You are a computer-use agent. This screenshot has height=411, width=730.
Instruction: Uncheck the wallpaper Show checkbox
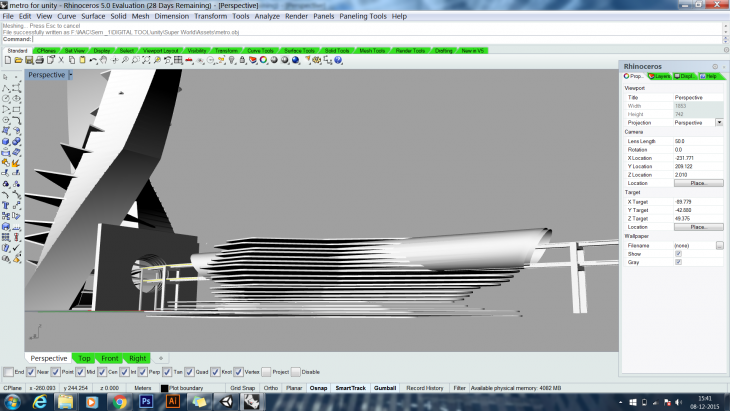coord(678,254)
